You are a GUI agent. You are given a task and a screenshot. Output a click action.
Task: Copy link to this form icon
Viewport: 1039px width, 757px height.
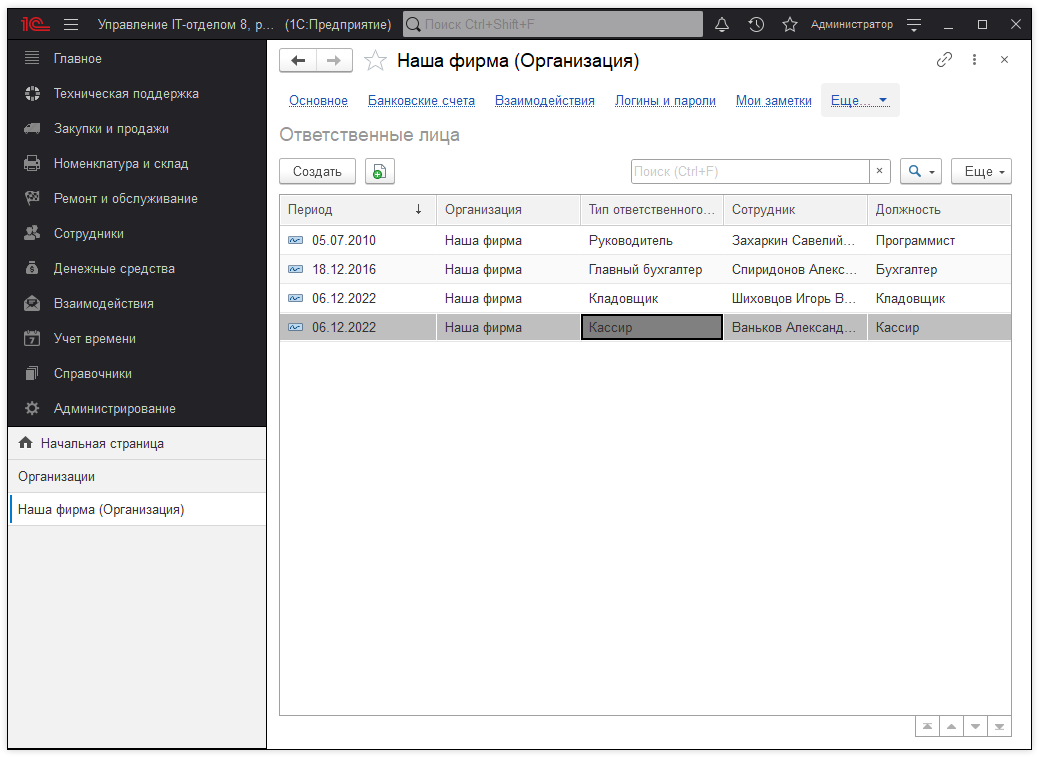tap(944, 60)
